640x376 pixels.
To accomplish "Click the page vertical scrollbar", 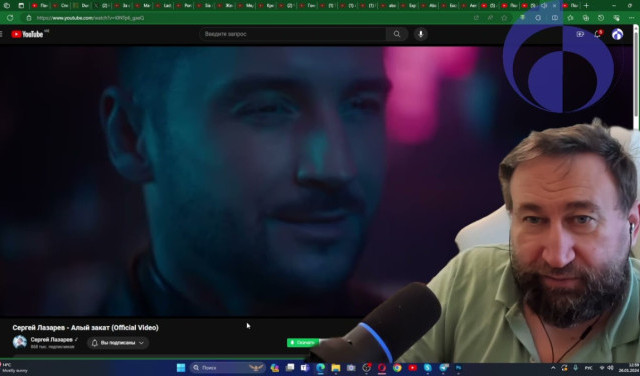I will pyautogui.click(x=636, y=78).
